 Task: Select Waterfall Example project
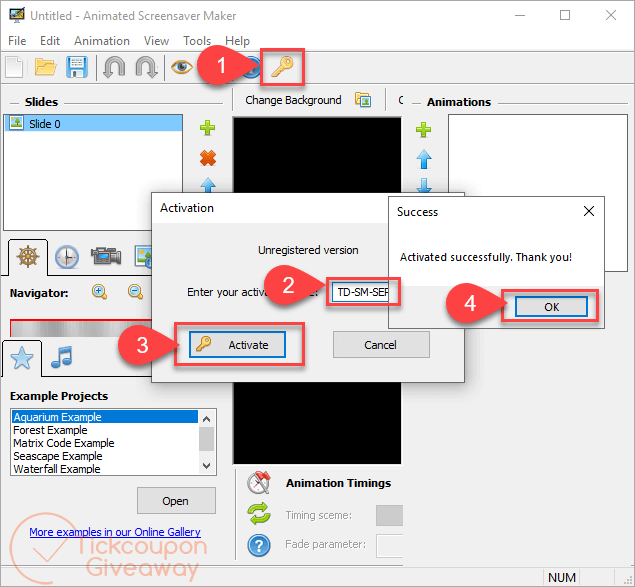(x=105, y=469)
